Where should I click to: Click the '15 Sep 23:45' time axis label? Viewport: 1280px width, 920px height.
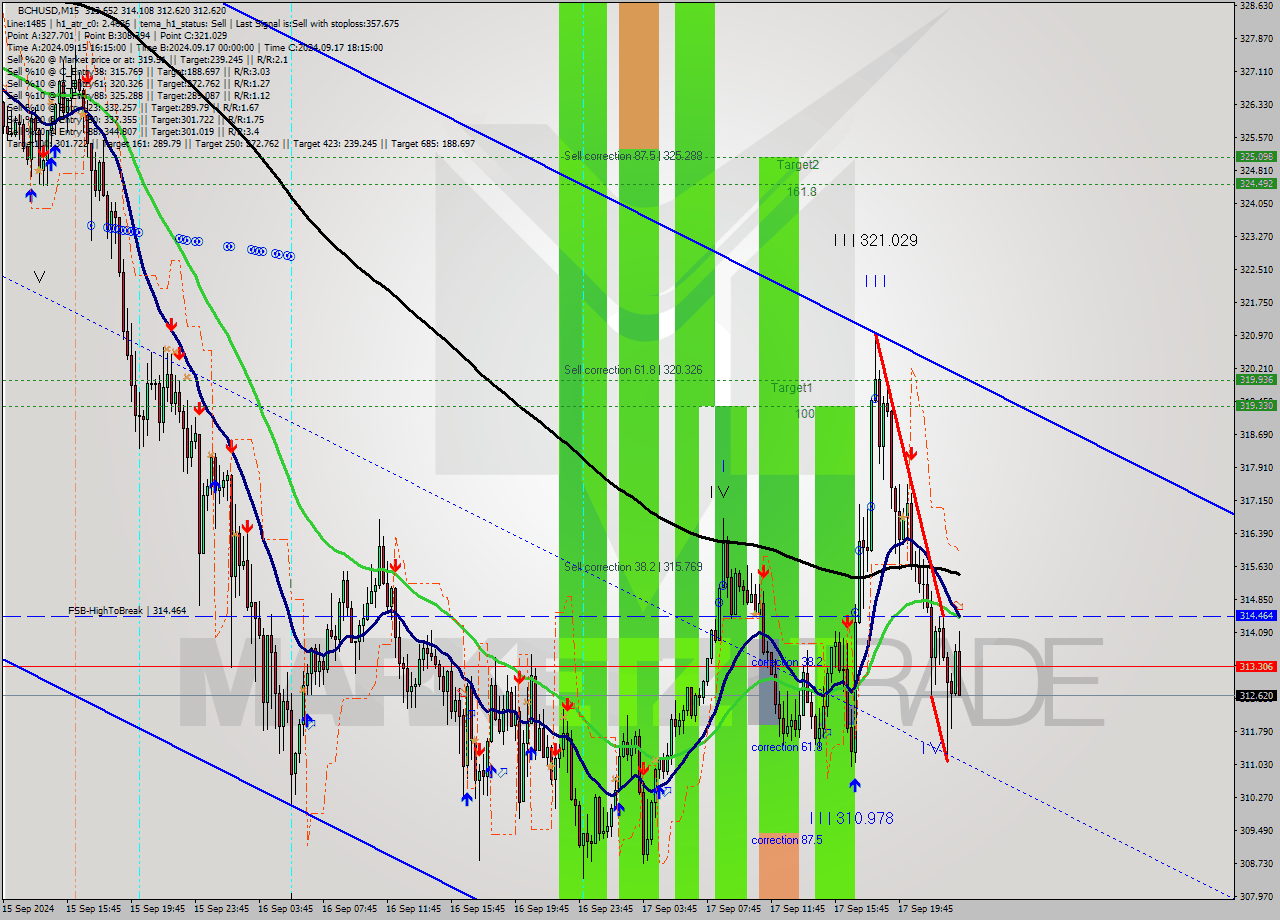click(x=221, y=909)
